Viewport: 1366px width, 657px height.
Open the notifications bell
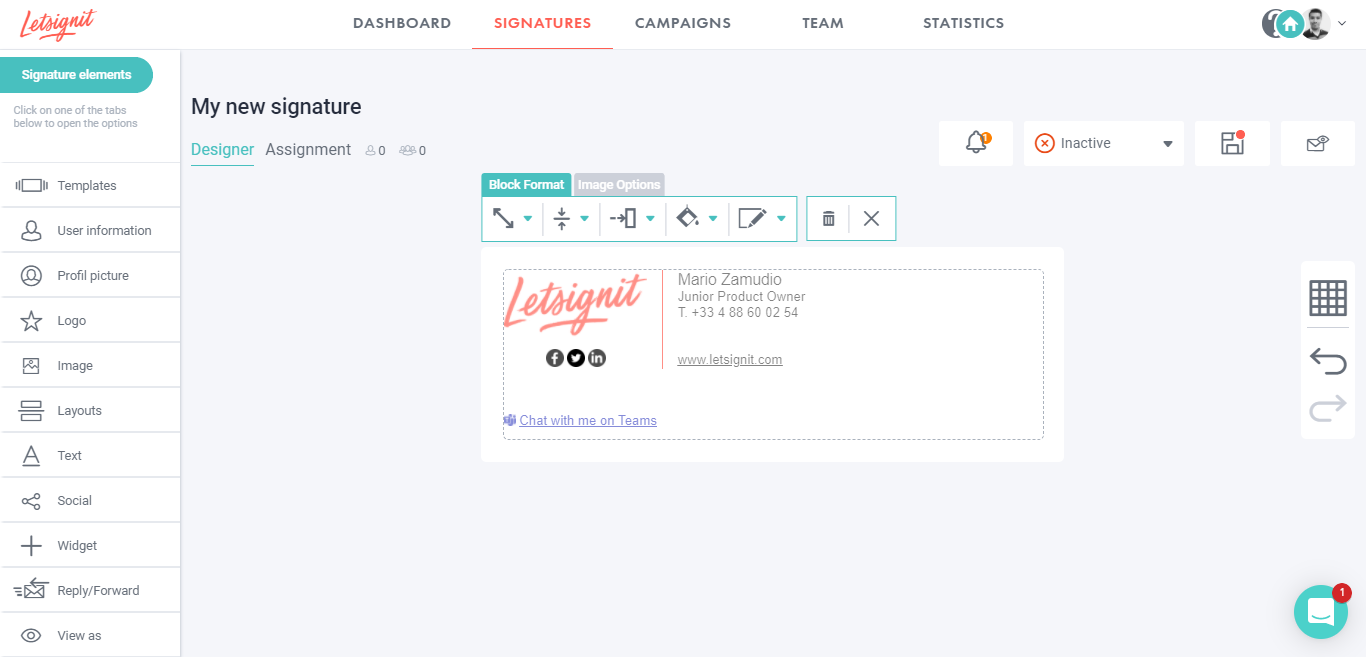[975, 143]
